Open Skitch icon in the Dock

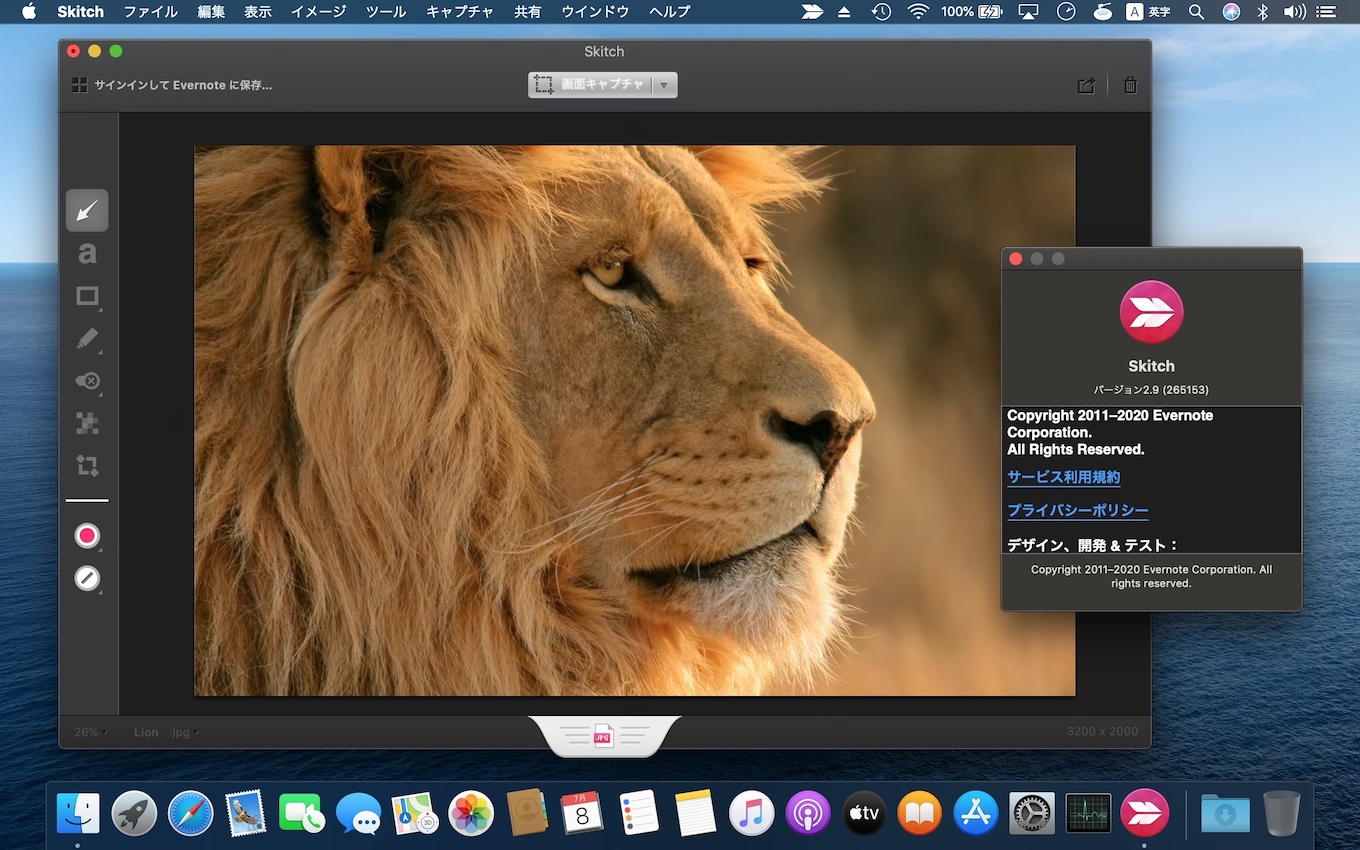click(x=1145, y=813)
